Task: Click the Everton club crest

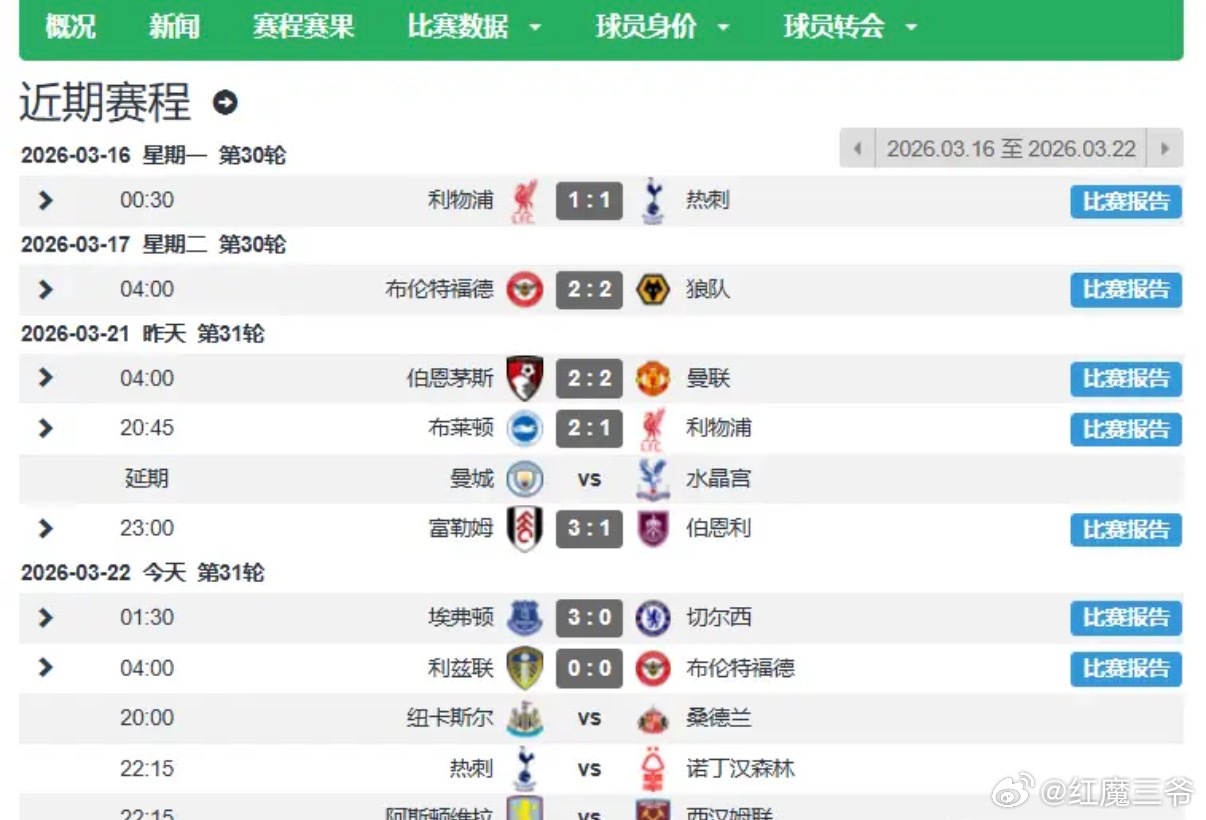Action: click(524, 618)
